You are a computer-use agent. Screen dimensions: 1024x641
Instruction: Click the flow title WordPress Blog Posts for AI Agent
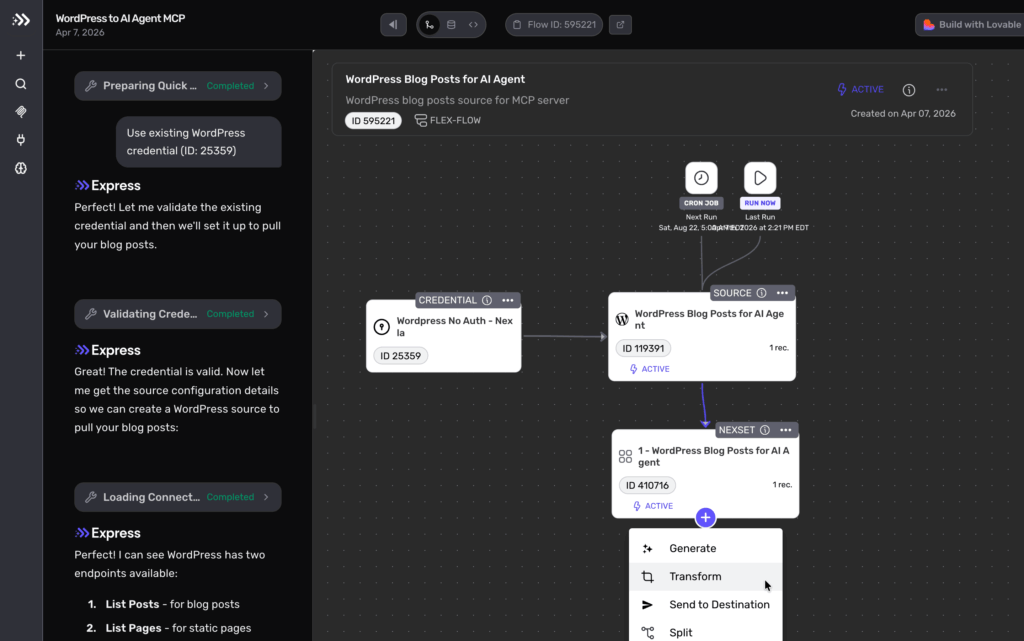(x=435, y=80)
